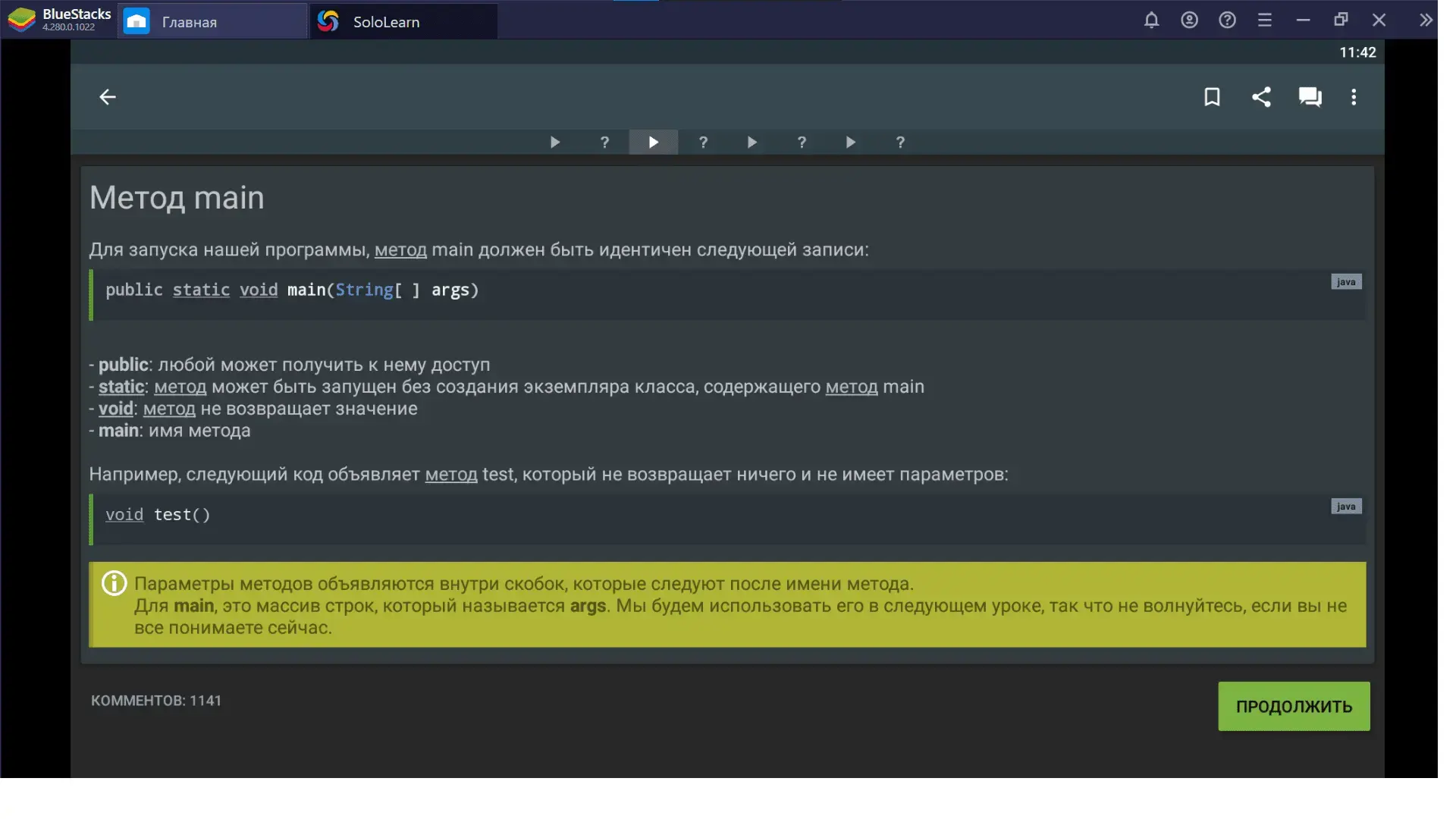The width and height of the screenshot is (1456, 819).
Task: Click bold main term in list
Action: (x=119, y=431)
